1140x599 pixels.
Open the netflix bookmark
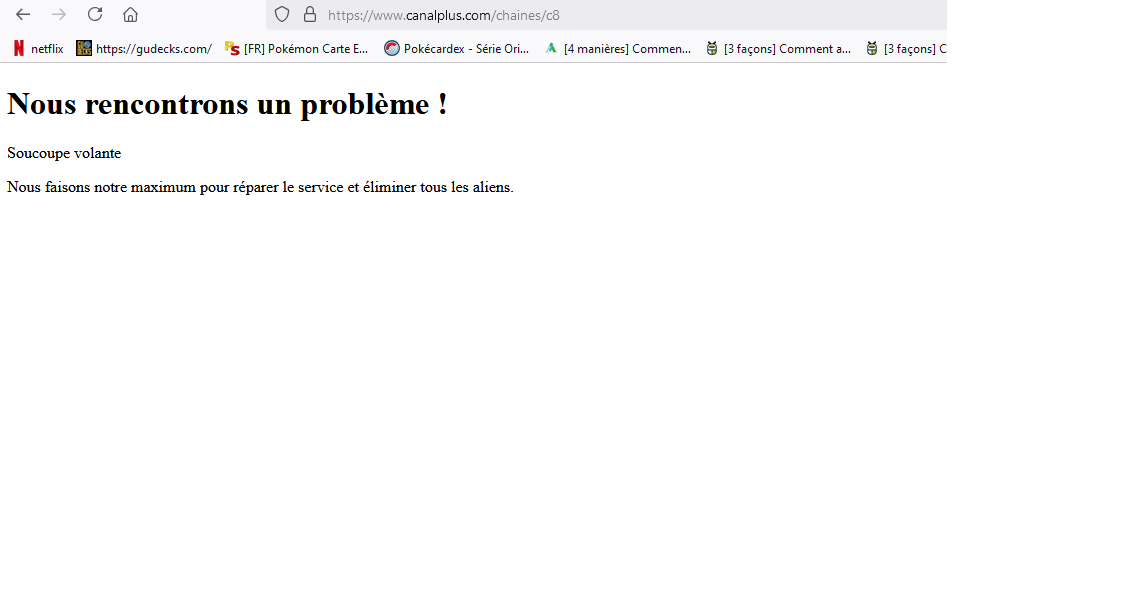39,49
